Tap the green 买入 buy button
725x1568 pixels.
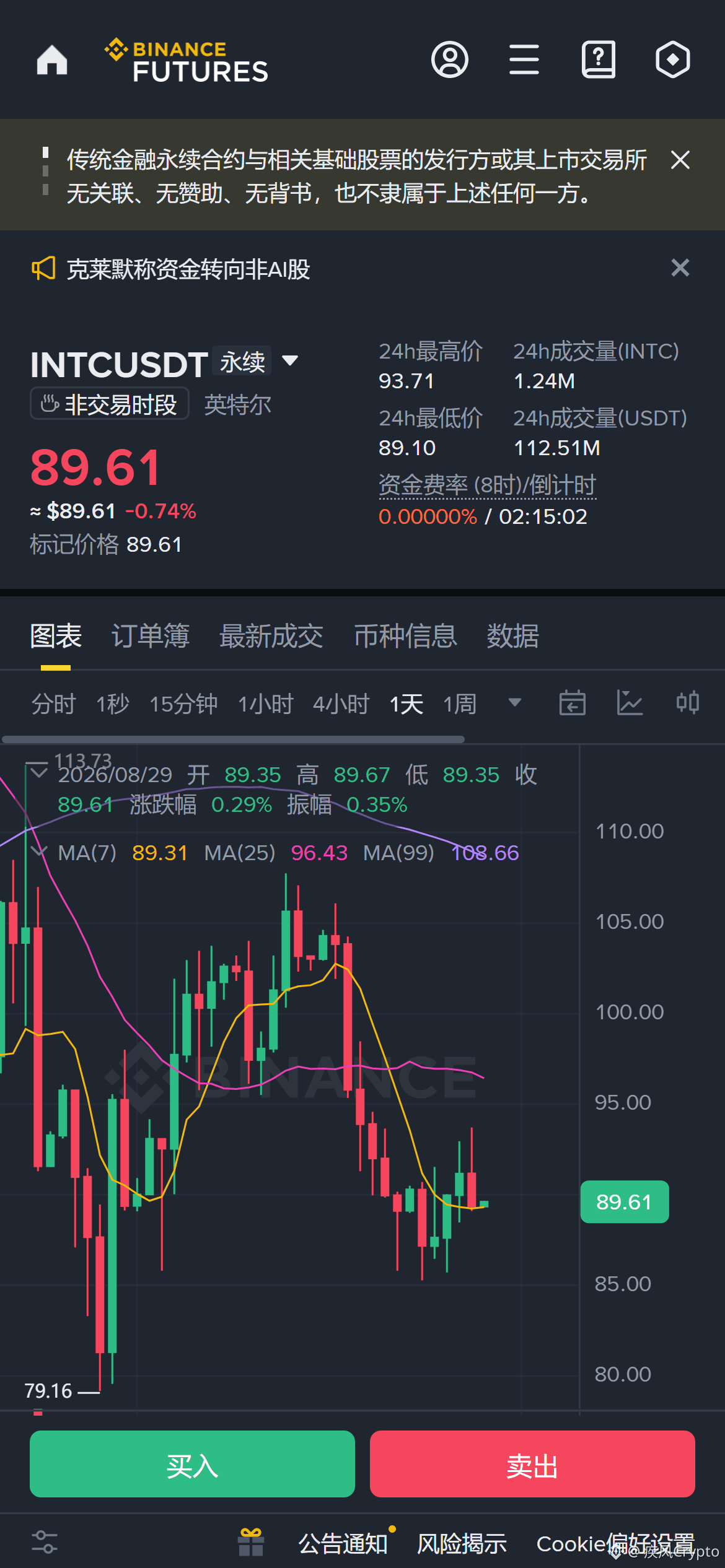[x=192, y=1464]
